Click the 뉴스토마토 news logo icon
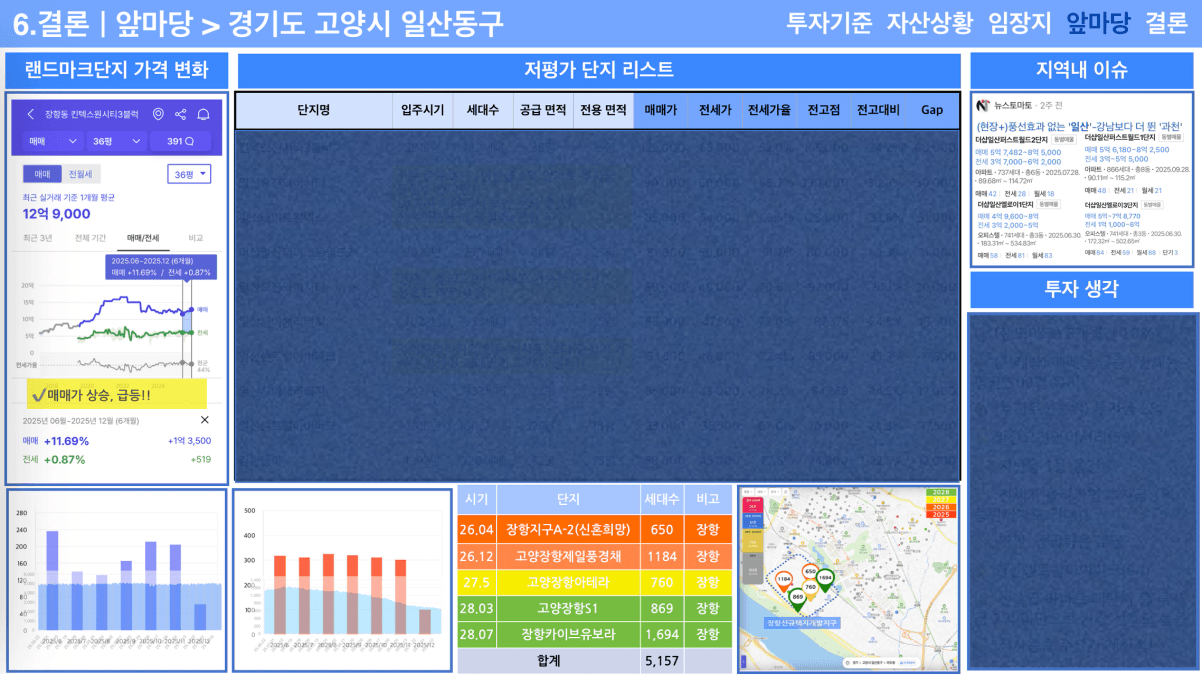This screenshot has width=1202, height=674. point(982,105)
